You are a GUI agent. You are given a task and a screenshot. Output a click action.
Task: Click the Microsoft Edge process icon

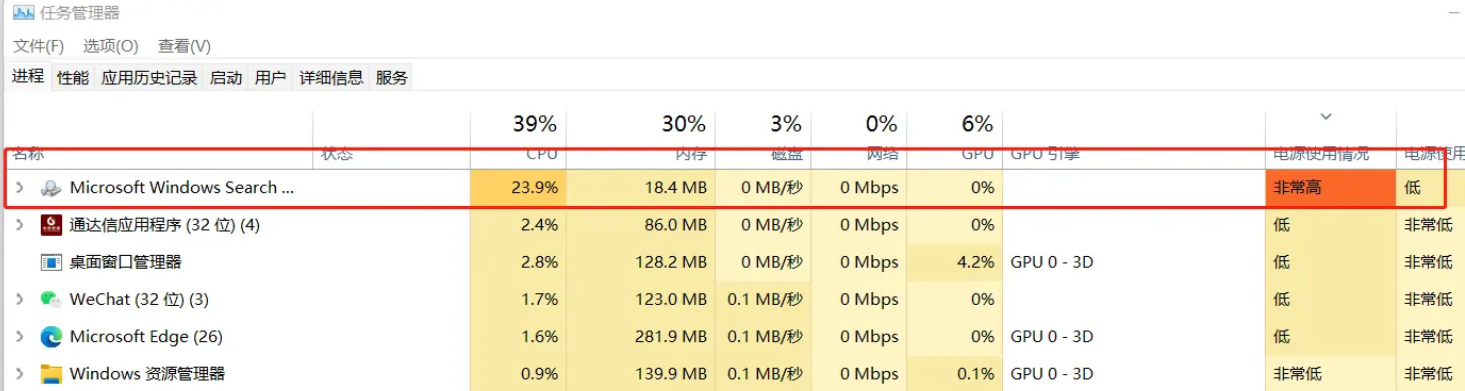[51, 337]
